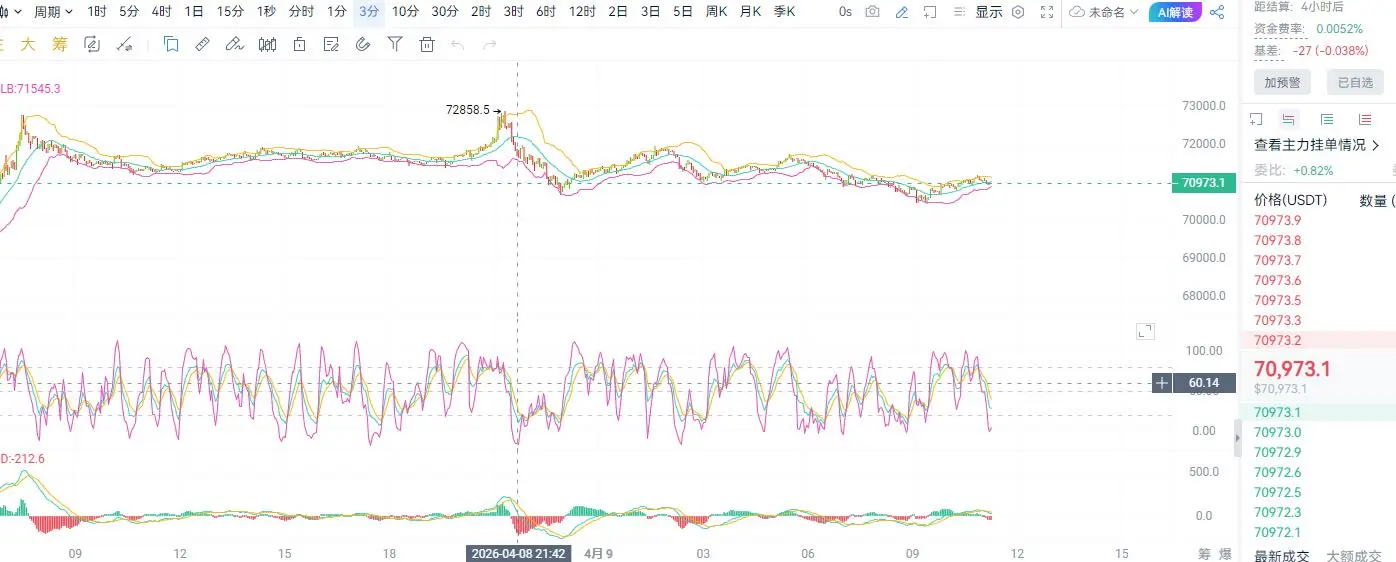This screenshot has height=562, width=1396.
Task: Open the 显示 display settings
Action: coord(989,12)
